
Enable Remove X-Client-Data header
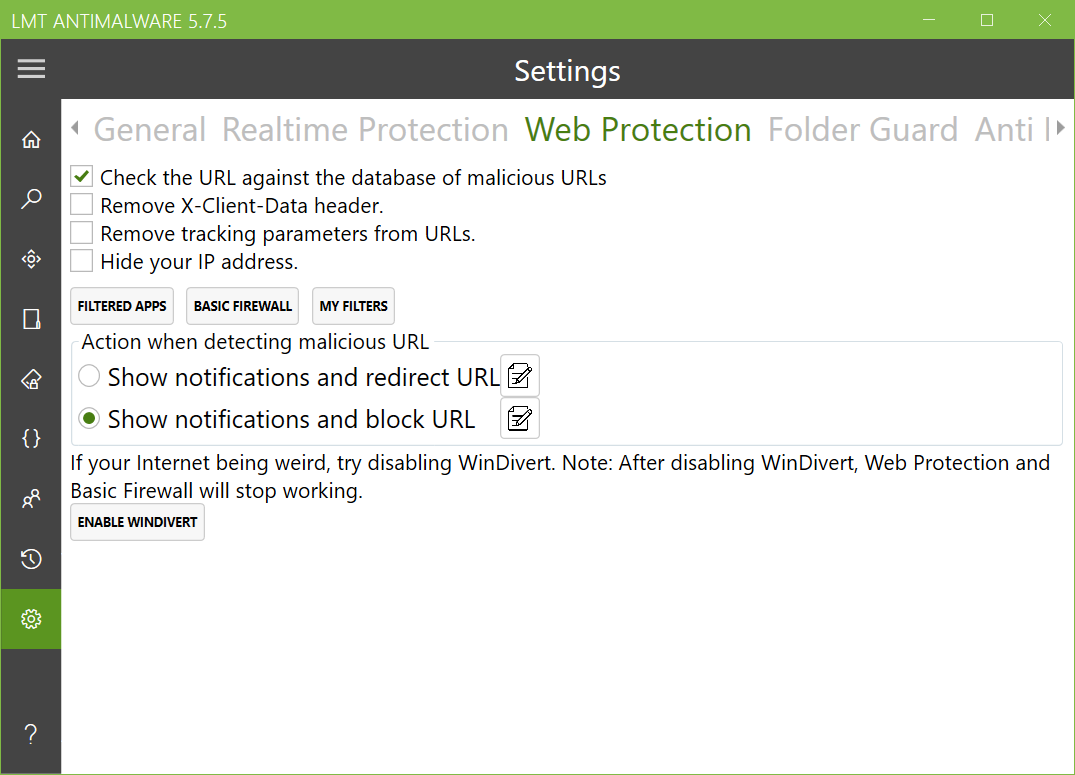82,206
